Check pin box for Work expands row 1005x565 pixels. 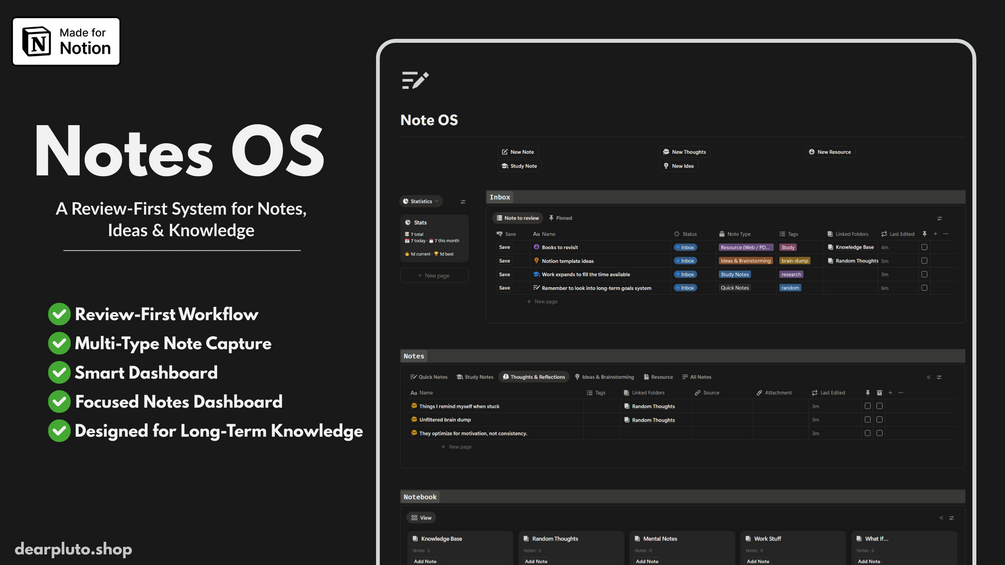[924, 274]
